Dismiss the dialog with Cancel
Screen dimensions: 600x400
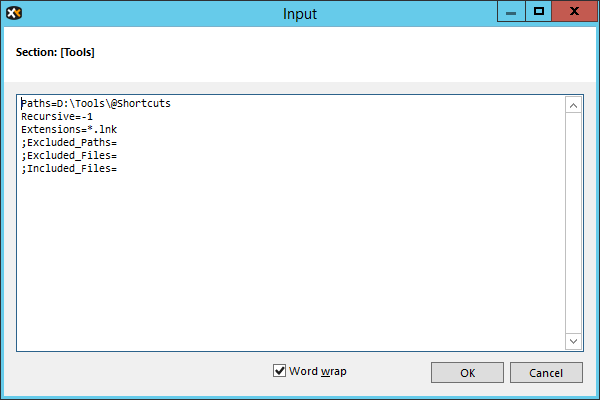tap(546, 373)
